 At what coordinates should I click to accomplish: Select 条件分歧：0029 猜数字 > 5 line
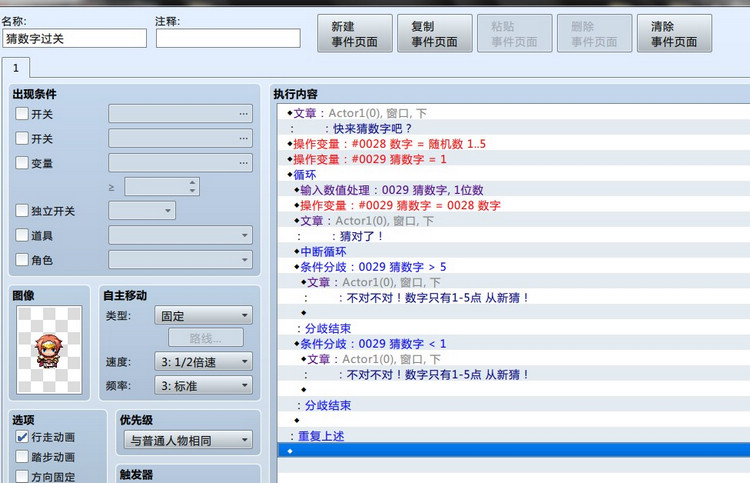(514, 267)
